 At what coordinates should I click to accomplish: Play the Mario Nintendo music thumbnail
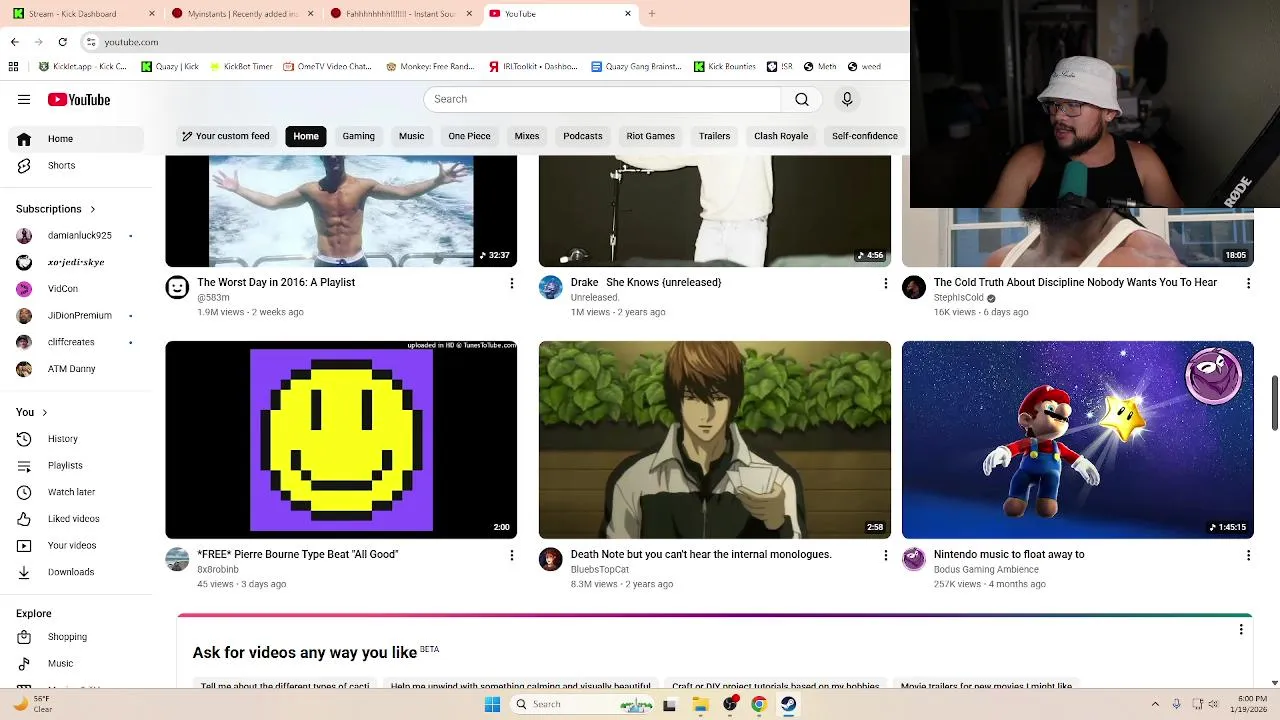pyautogui.click(x=1078, y=440)
